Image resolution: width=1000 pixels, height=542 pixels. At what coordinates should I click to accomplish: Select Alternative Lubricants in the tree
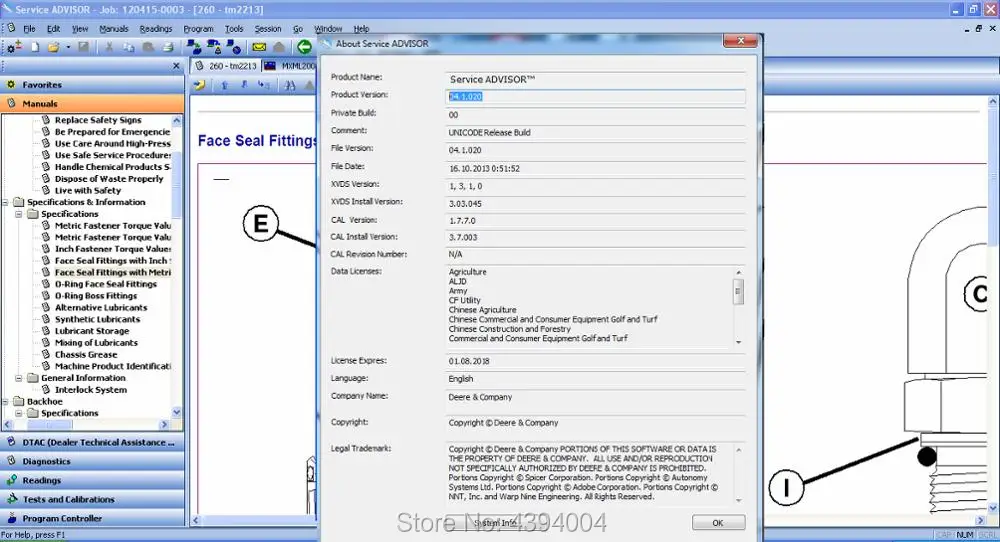coord(101,307)
